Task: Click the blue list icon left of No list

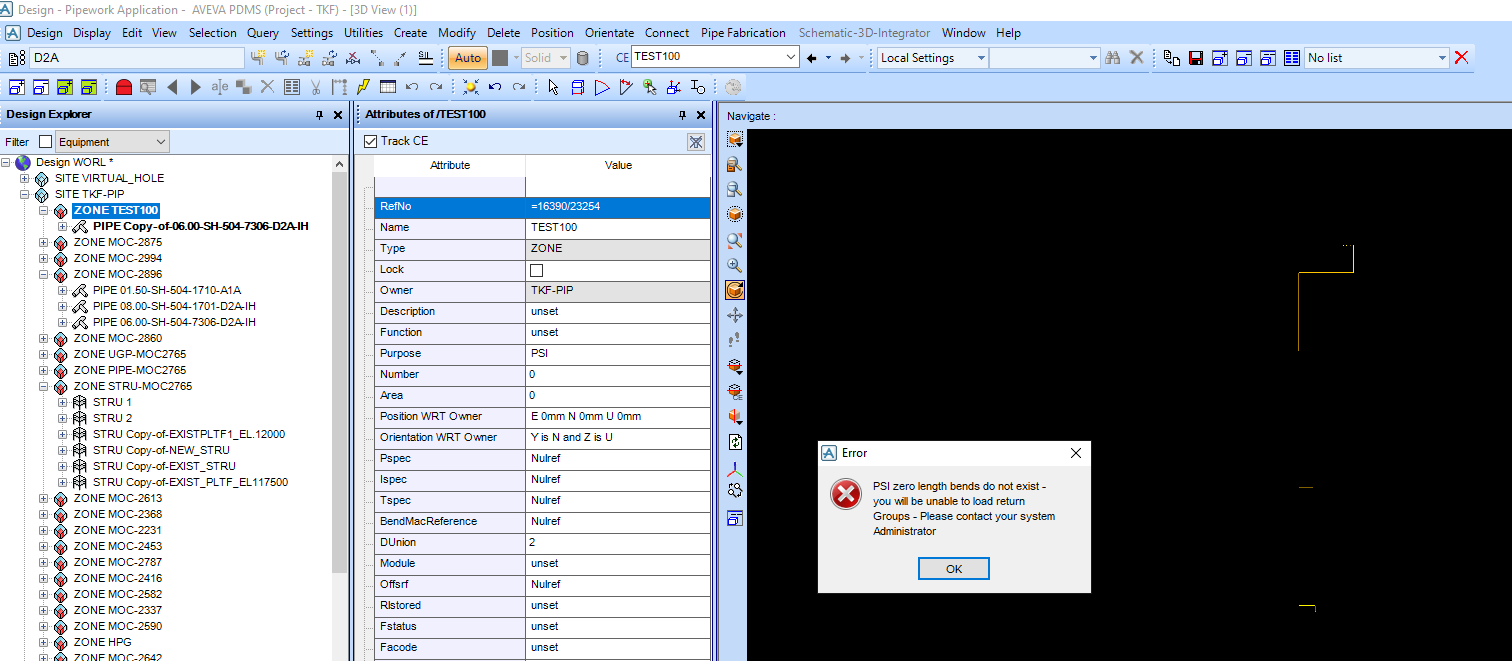Action: coord(1291,58)
